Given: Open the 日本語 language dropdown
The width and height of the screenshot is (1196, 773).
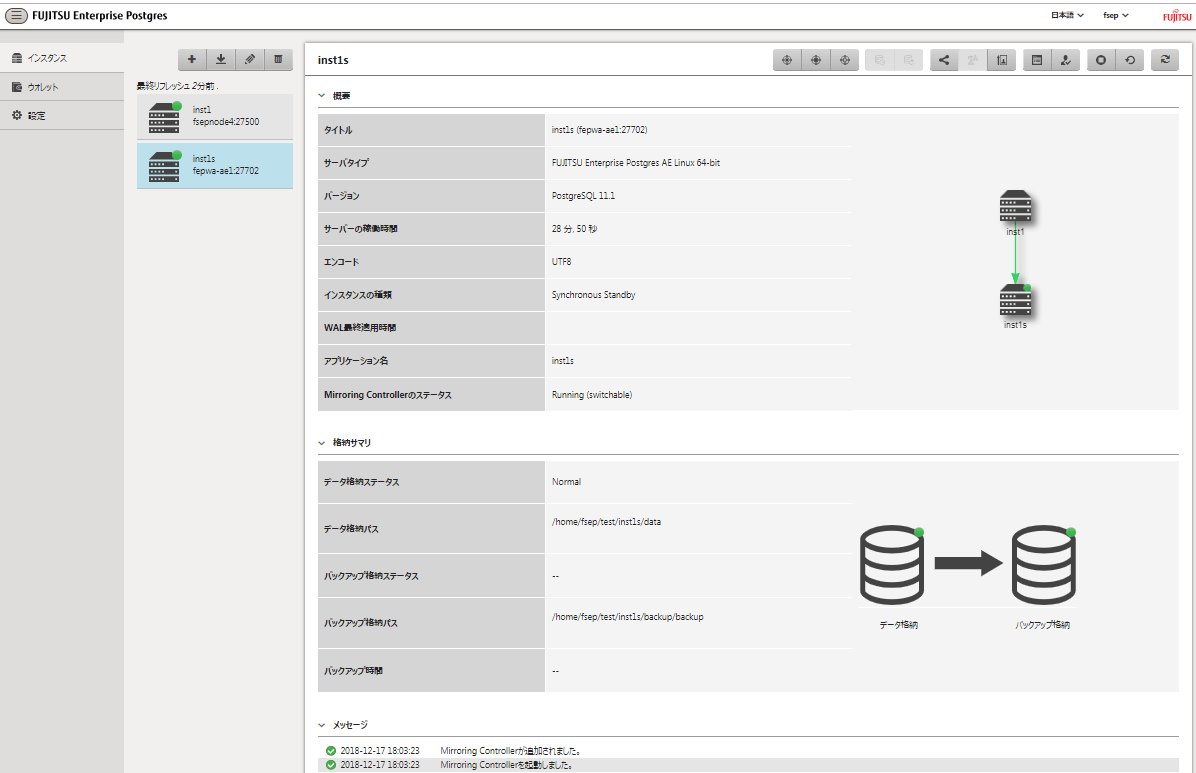Looking at the screenshot, I should [1067, 15].
